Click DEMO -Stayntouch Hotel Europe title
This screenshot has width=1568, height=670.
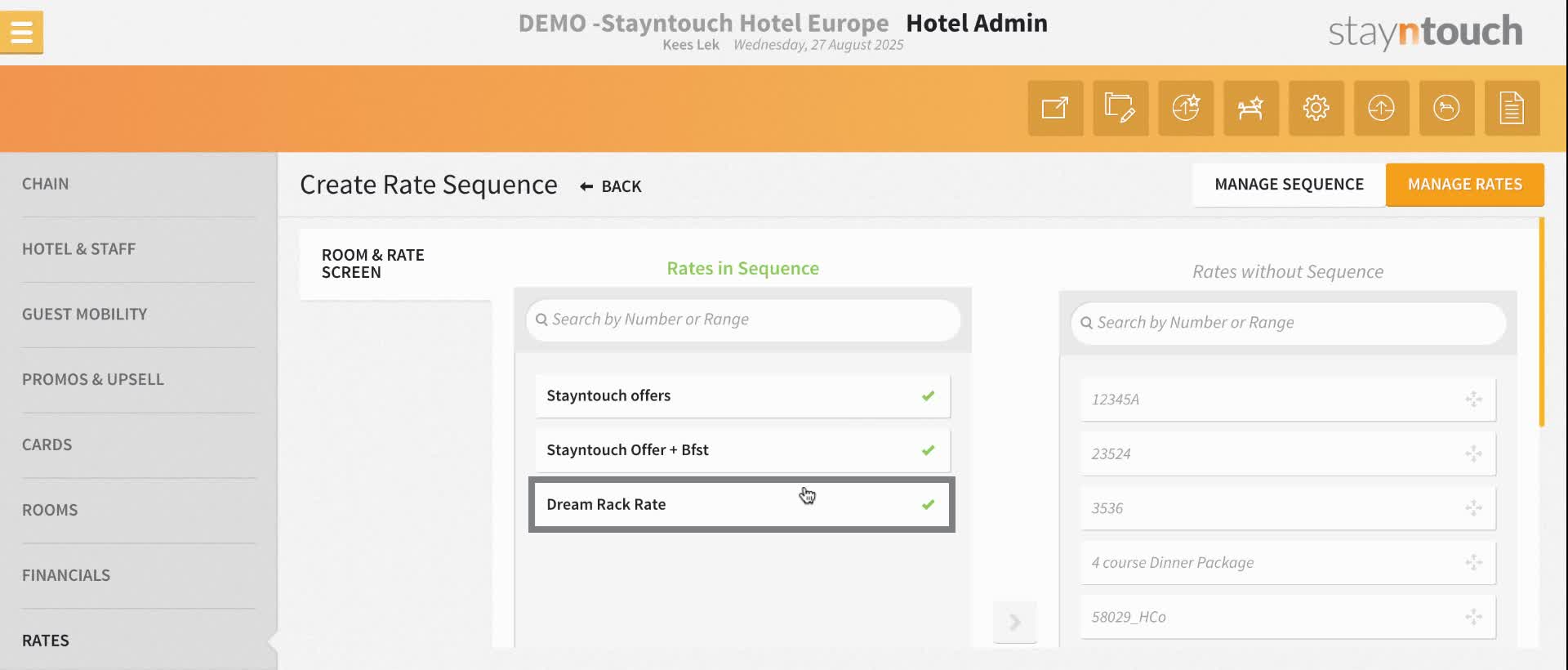[x=703, y=23]
